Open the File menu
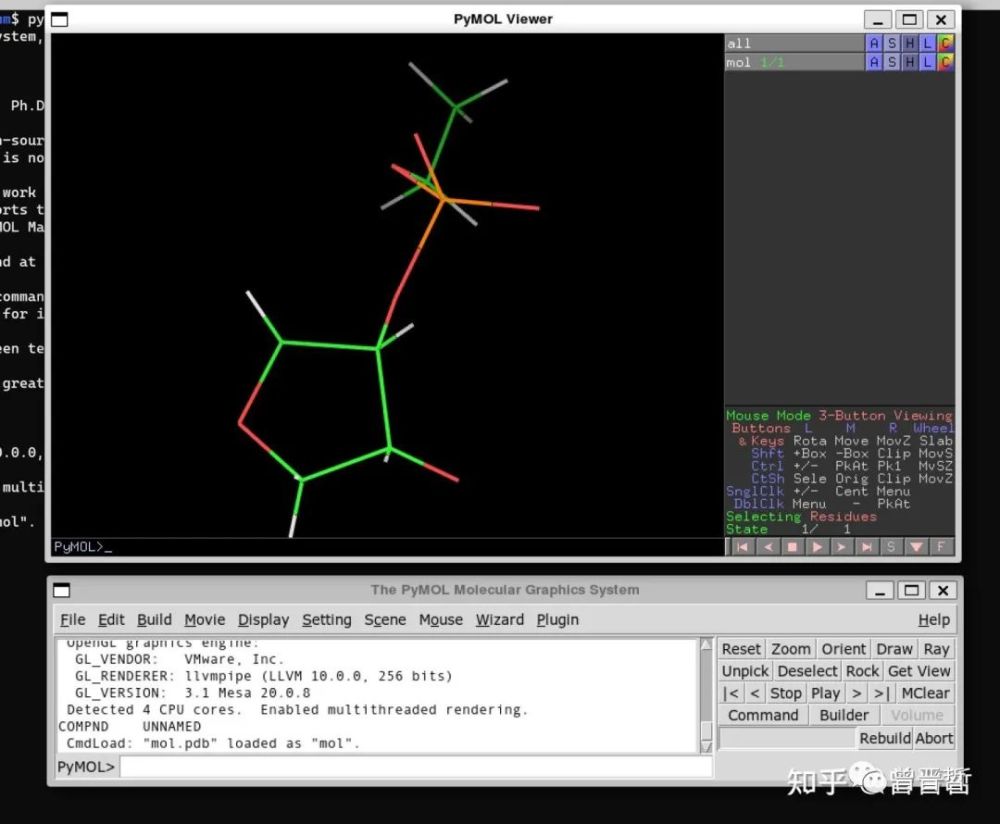This screenshot has height=824, width=1000. tap(73, 619)
